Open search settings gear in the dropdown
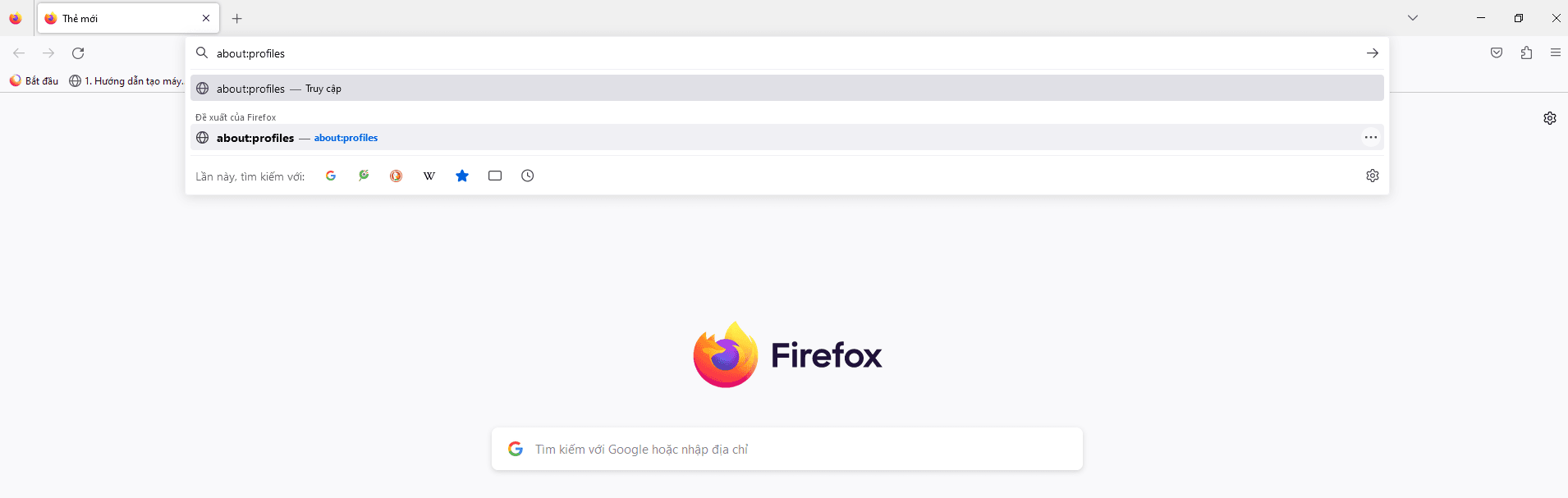This screenshot has height=498, width=1568. coord(1373,176)
